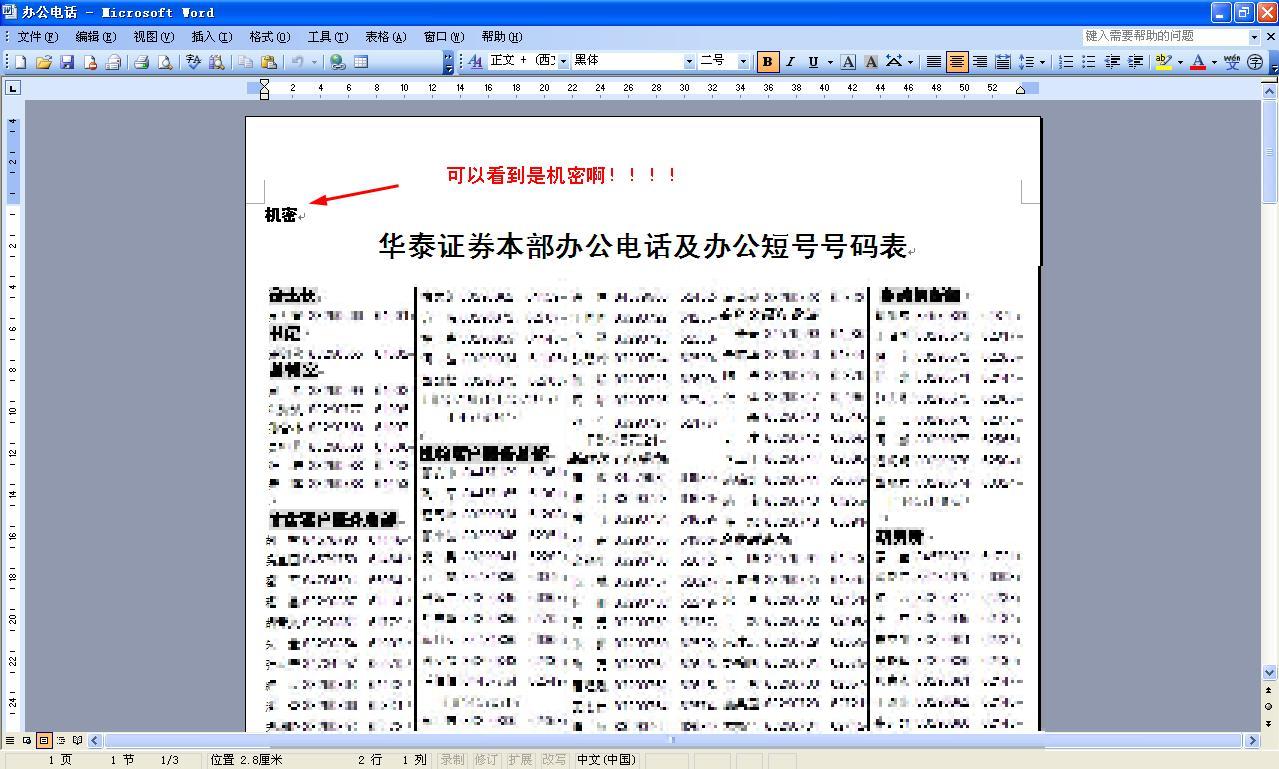This screenshot has width=1279, height=769.
Task: Open the 窗口(W) menu
Action: [443, 36]
